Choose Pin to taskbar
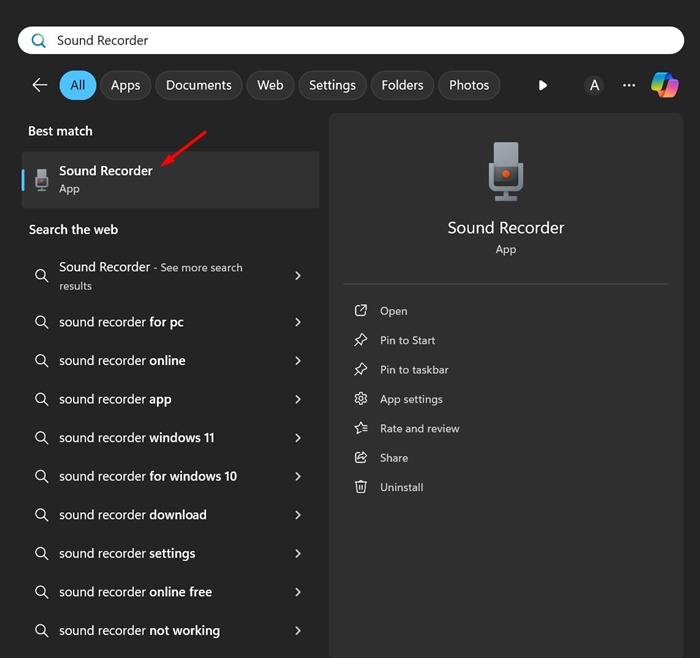Screen dimensions: 700x658 [414, 370]
